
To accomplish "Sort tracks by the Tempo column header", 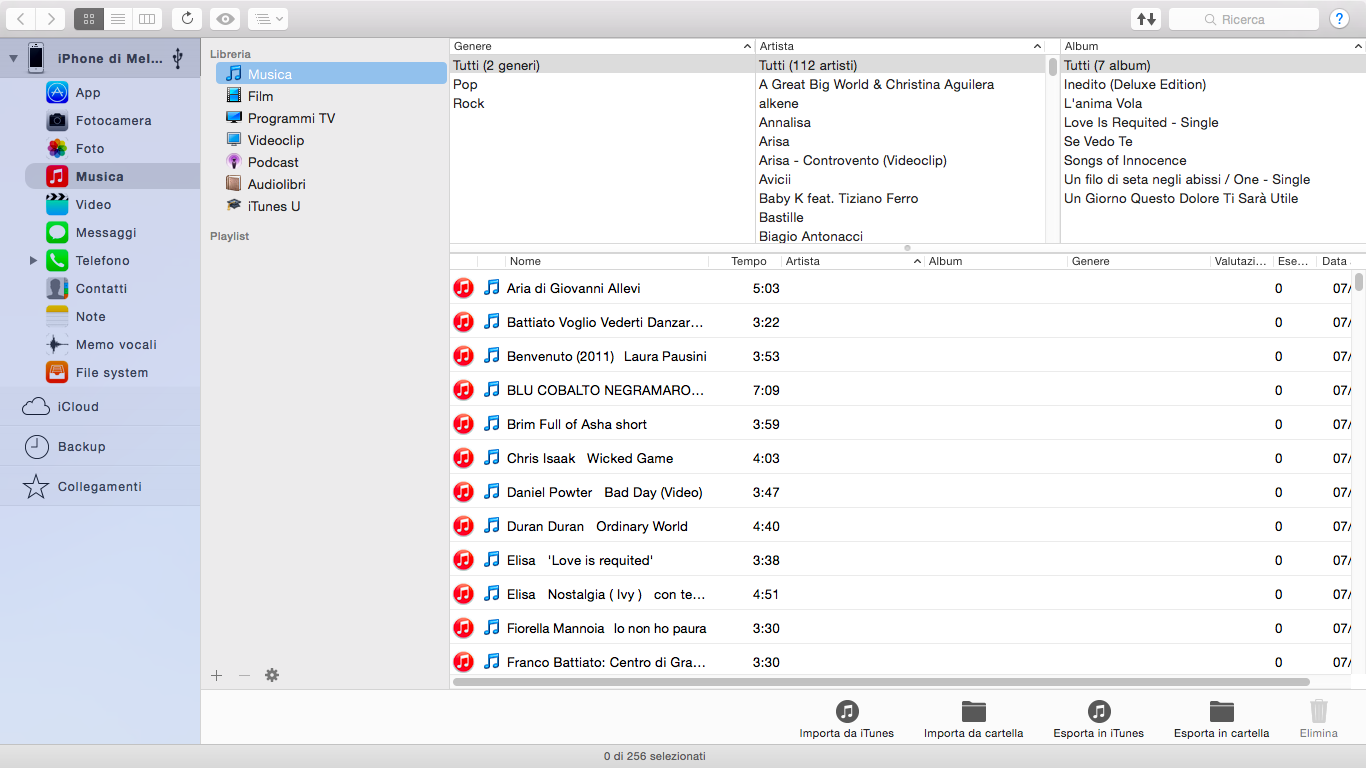I will (748, 262).
